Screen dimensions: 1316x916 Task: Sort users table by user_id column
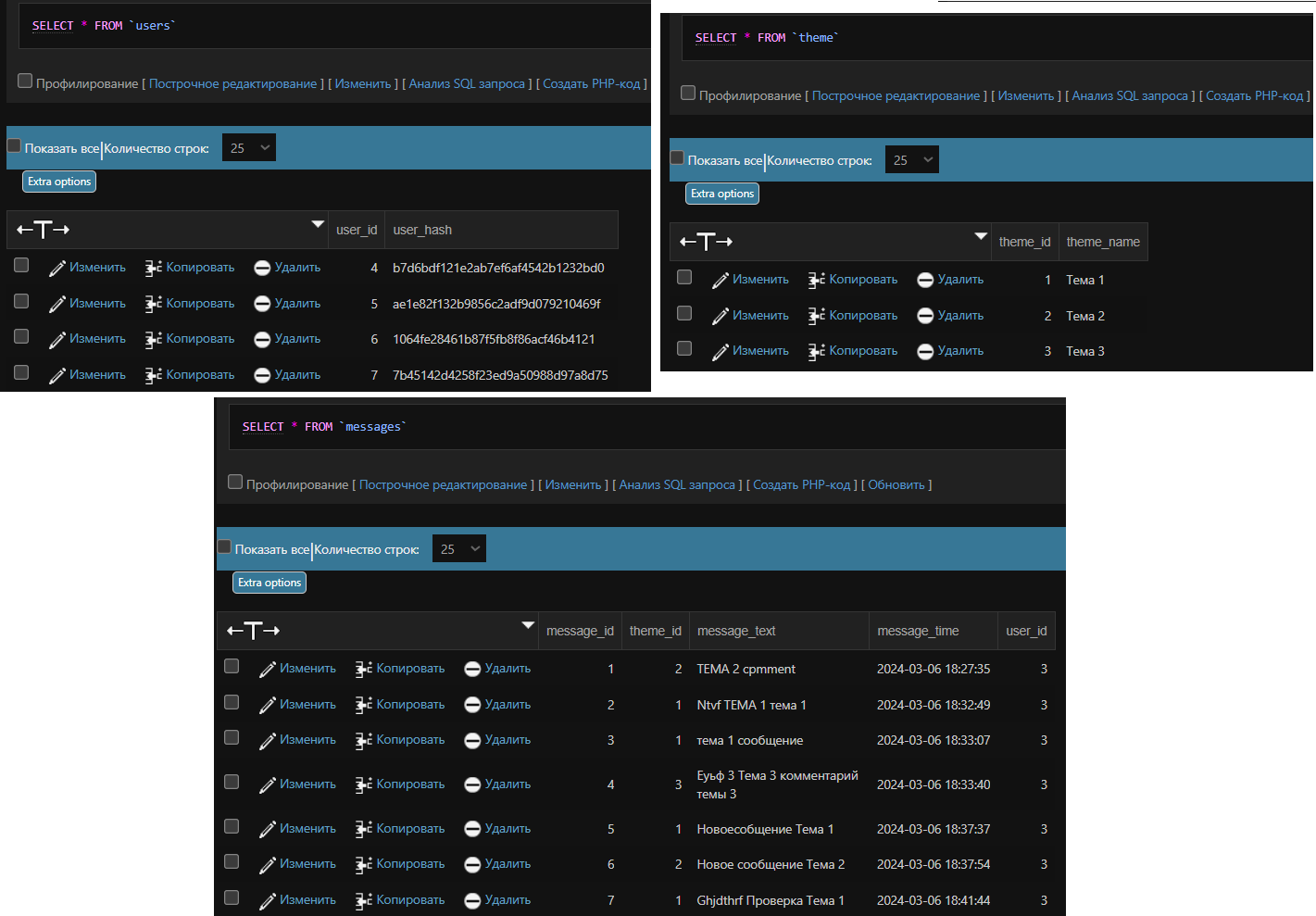(357, 230)
